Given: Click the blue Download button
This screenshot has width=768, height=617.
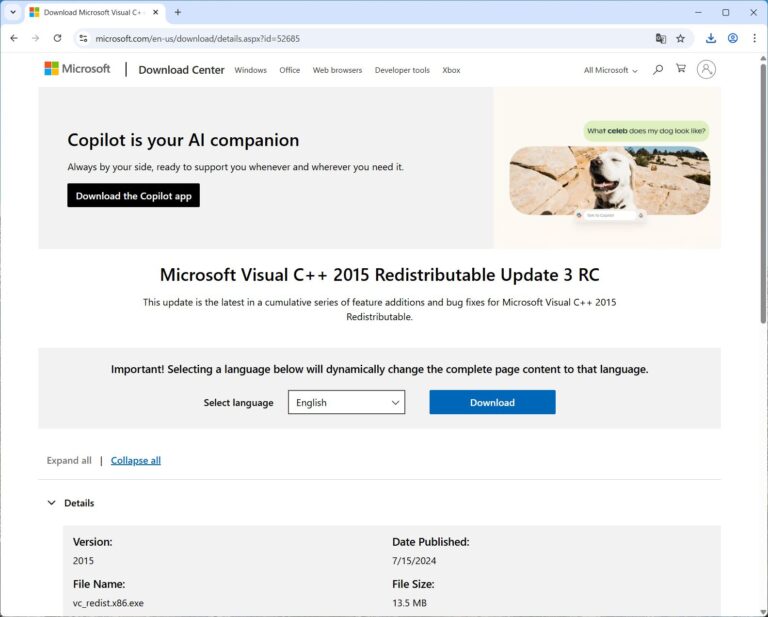Looking at the screenshot, I should [492, 402].
